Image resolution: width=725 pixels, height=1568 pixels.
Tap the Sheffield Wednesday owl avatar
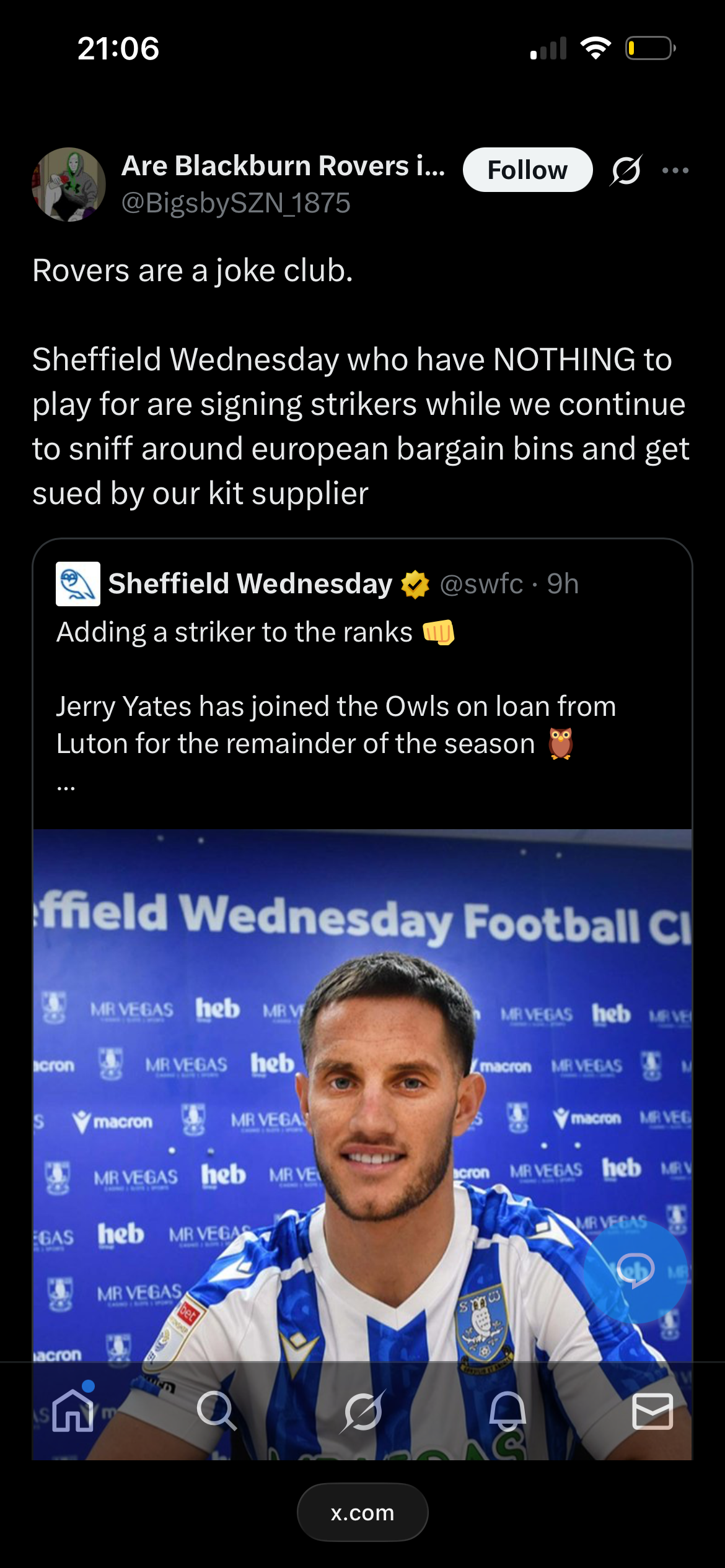point(78,583)
